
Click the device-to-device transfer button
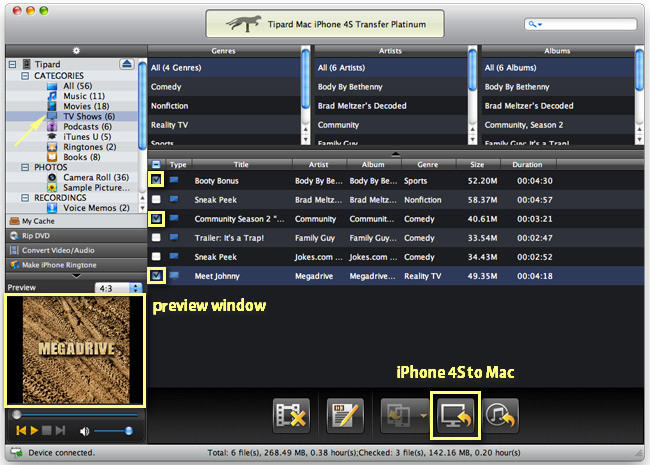coord(399,415)
